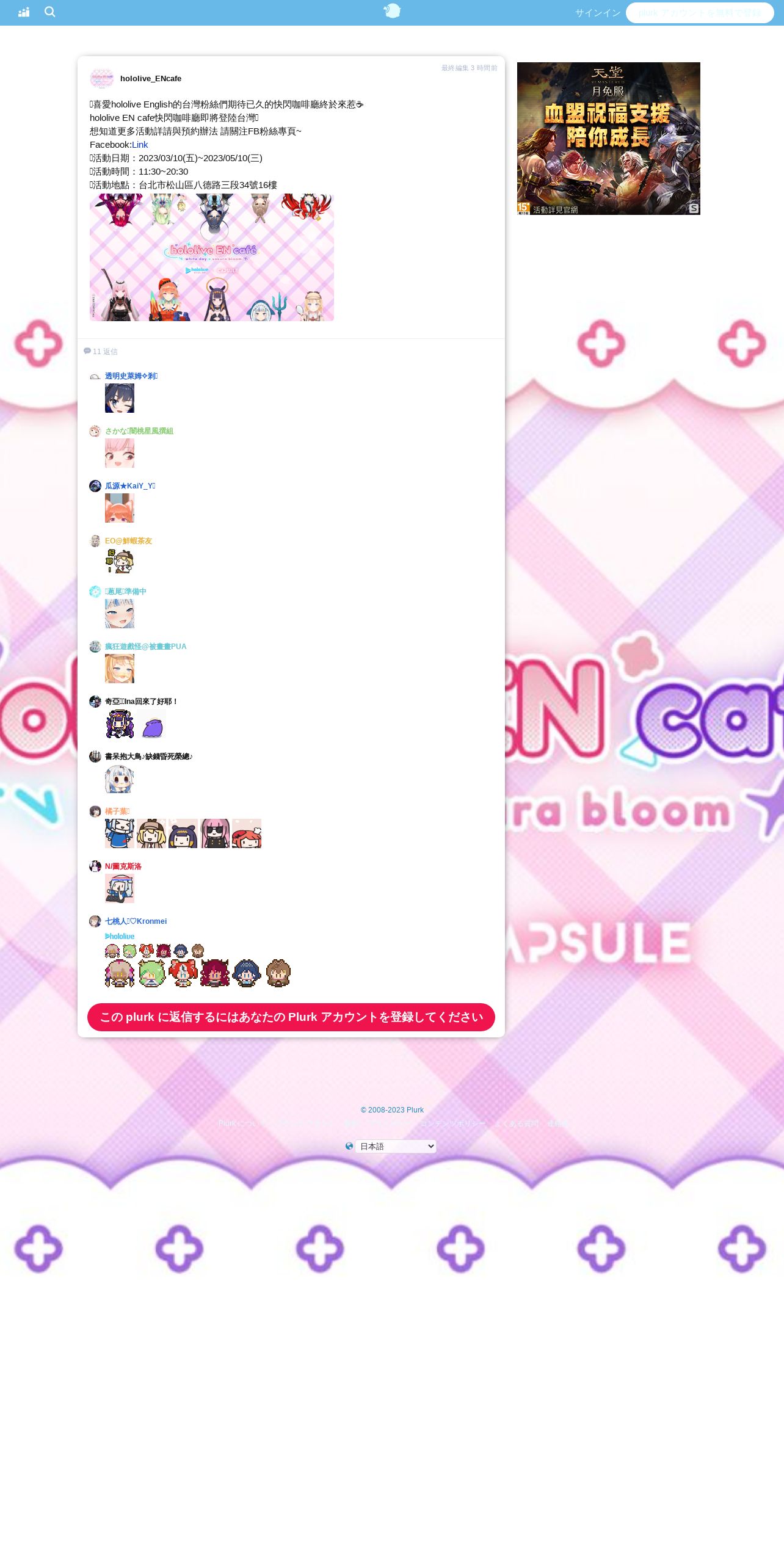Click 透明史萊姆 small avatar icon
This screenshot has height=1568, width=784.
pos(95,376)
